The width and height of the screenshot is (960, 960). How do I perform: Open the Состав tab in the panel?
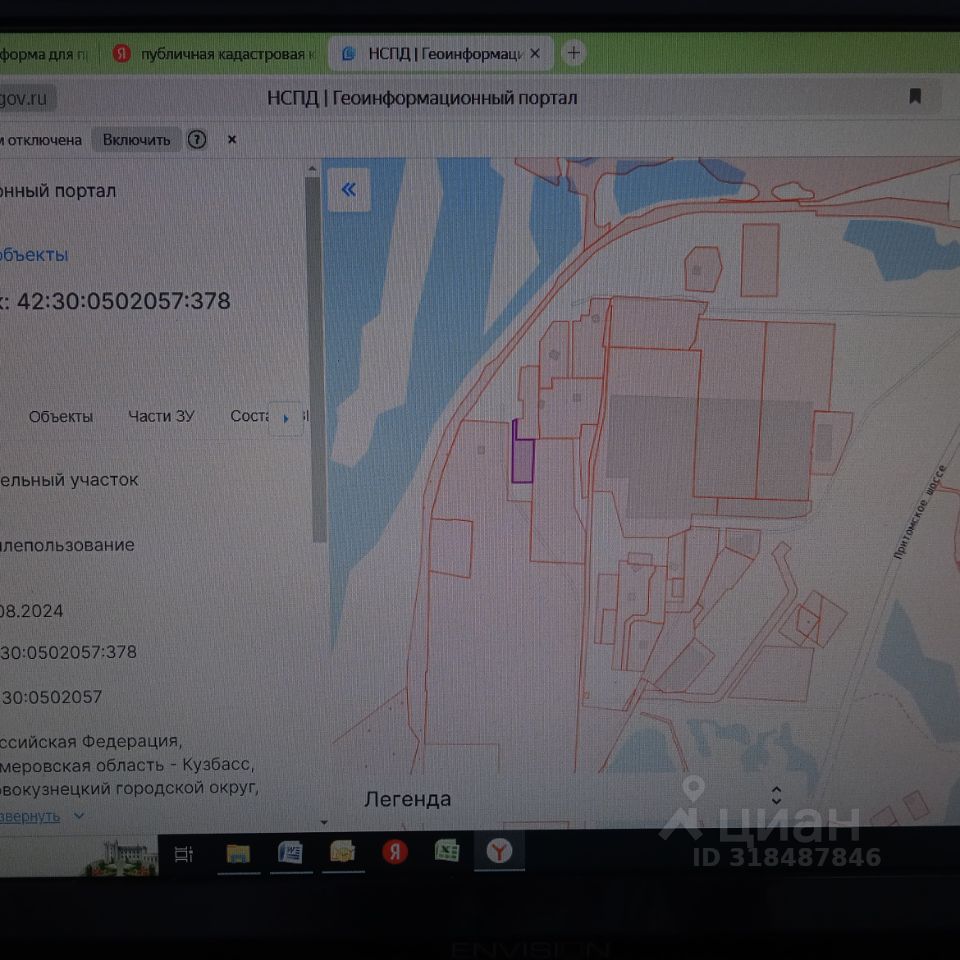pos(249,416)
